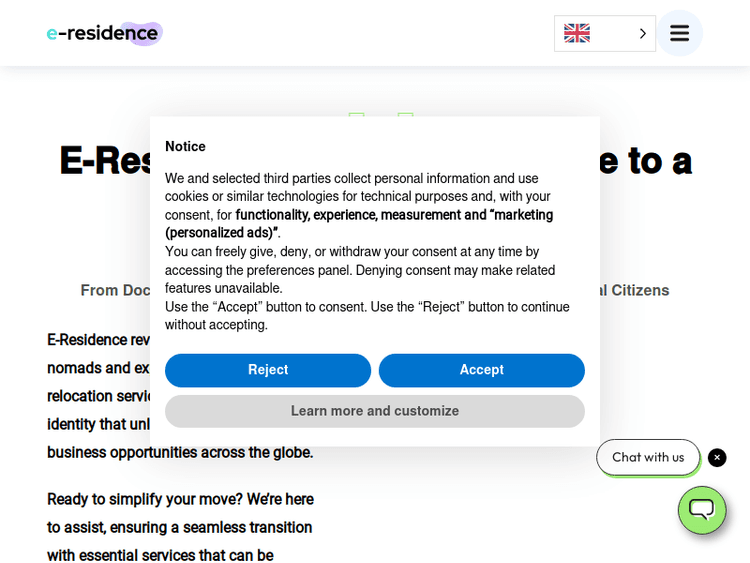Click the e-residence logo
Screen dimensions: 750x563
[x=104, y=33]
